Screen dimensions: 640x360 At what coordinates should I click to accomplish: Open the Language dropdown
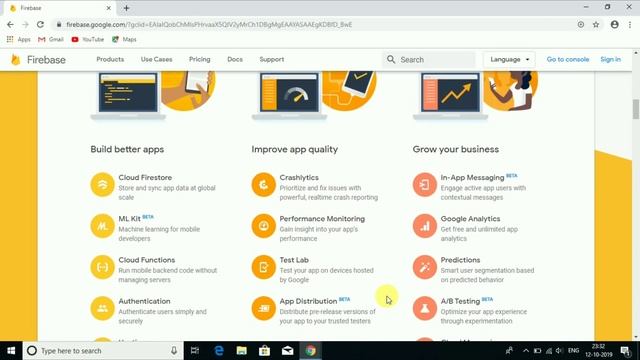(509, 60)
